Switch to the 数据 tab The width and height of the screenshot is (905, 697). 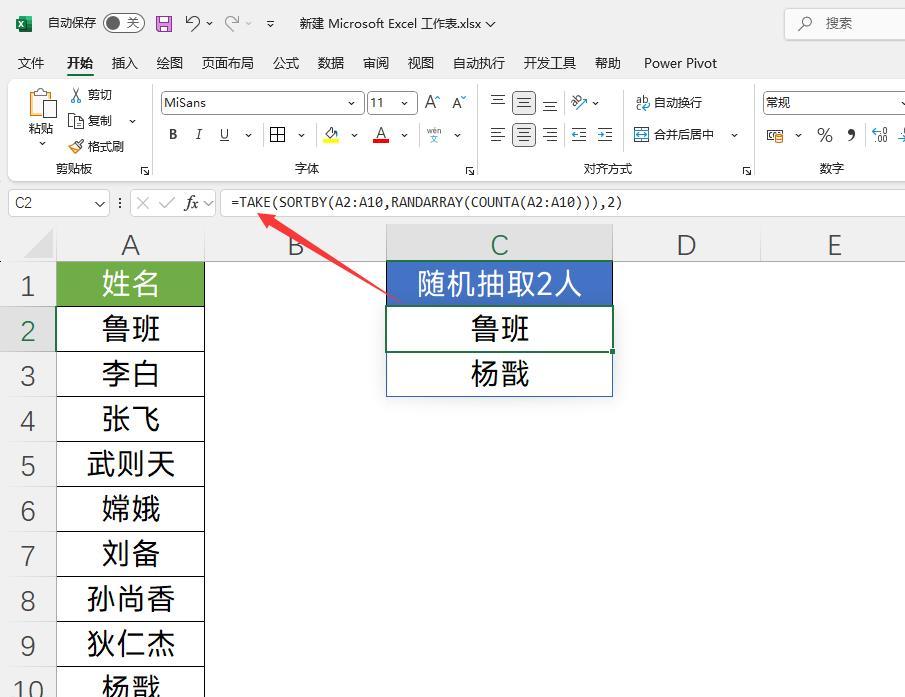click(331, 63)
